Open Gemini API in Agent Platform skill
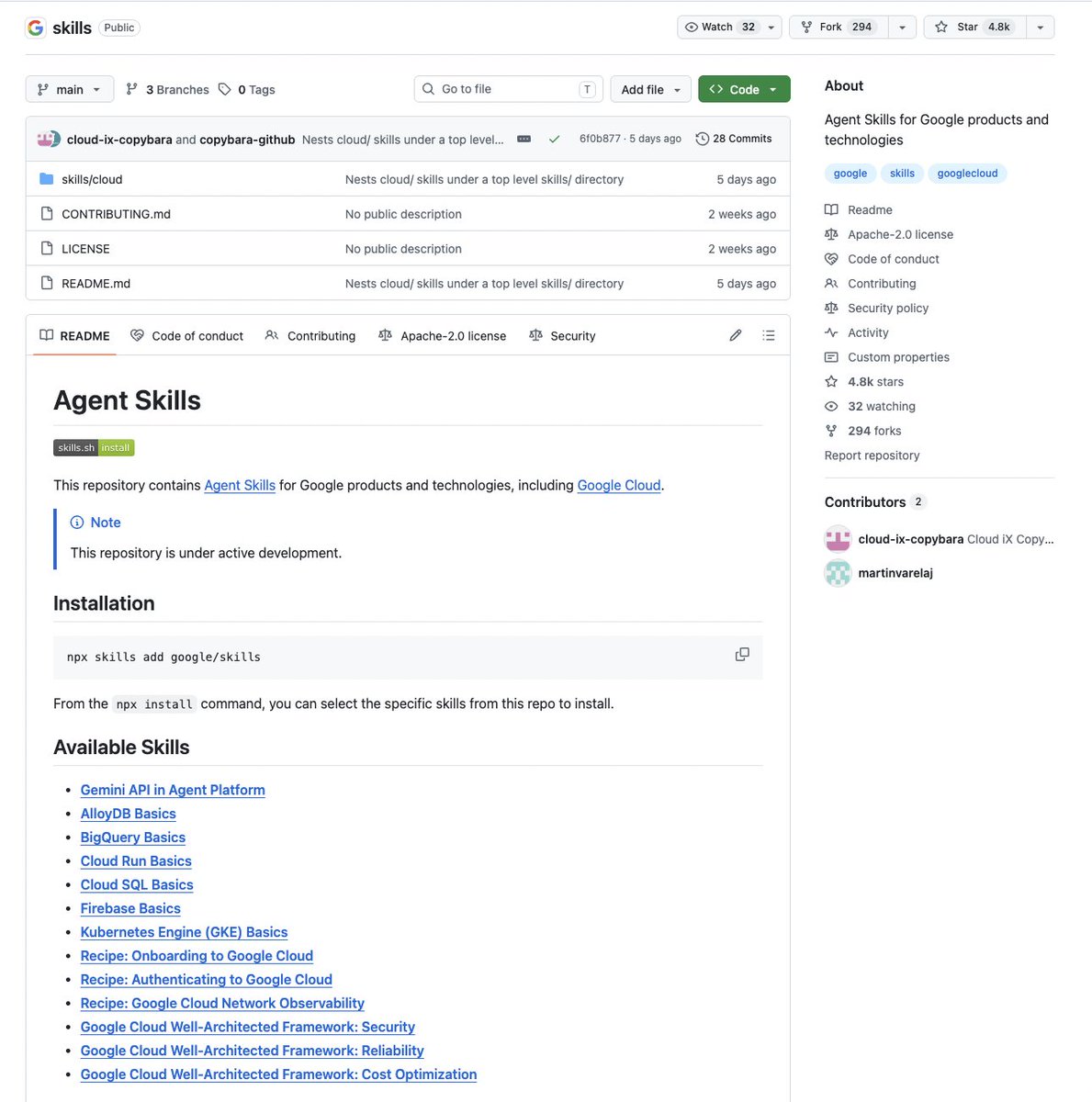Screen dimensions: 1092x1102 173,790
